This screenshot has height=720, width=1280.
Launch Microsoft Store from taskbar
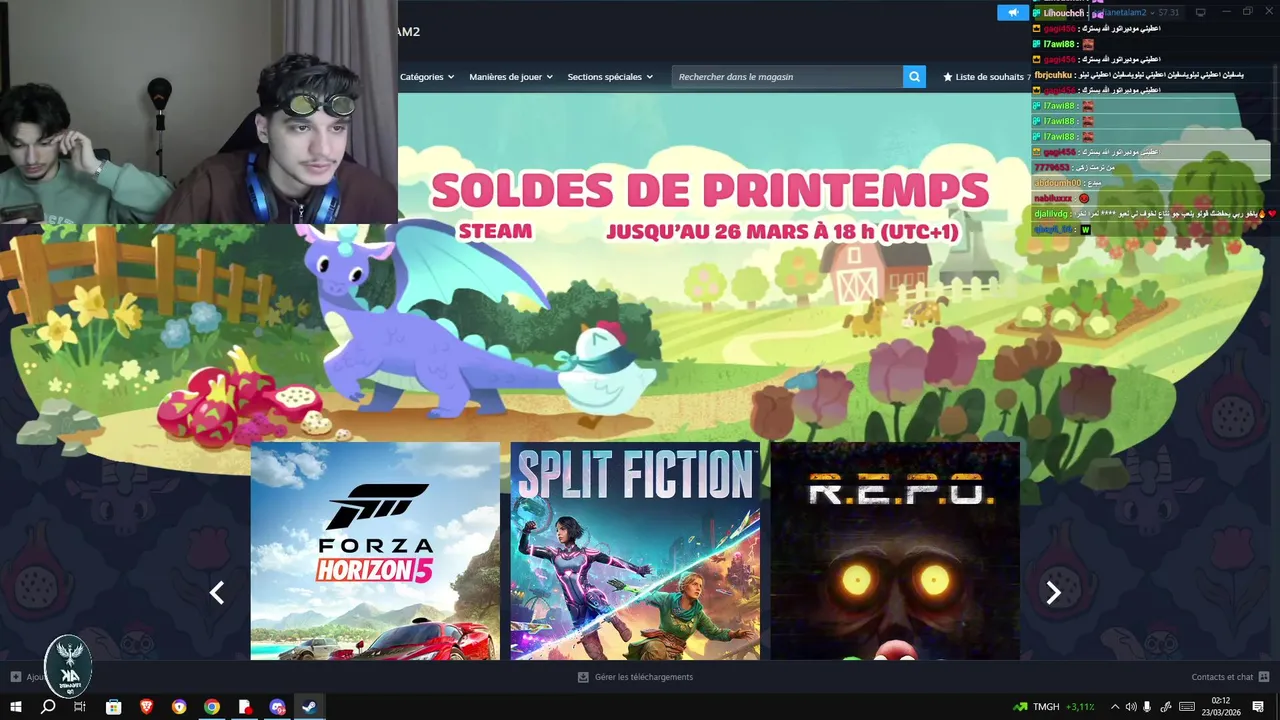pos(114,707)
